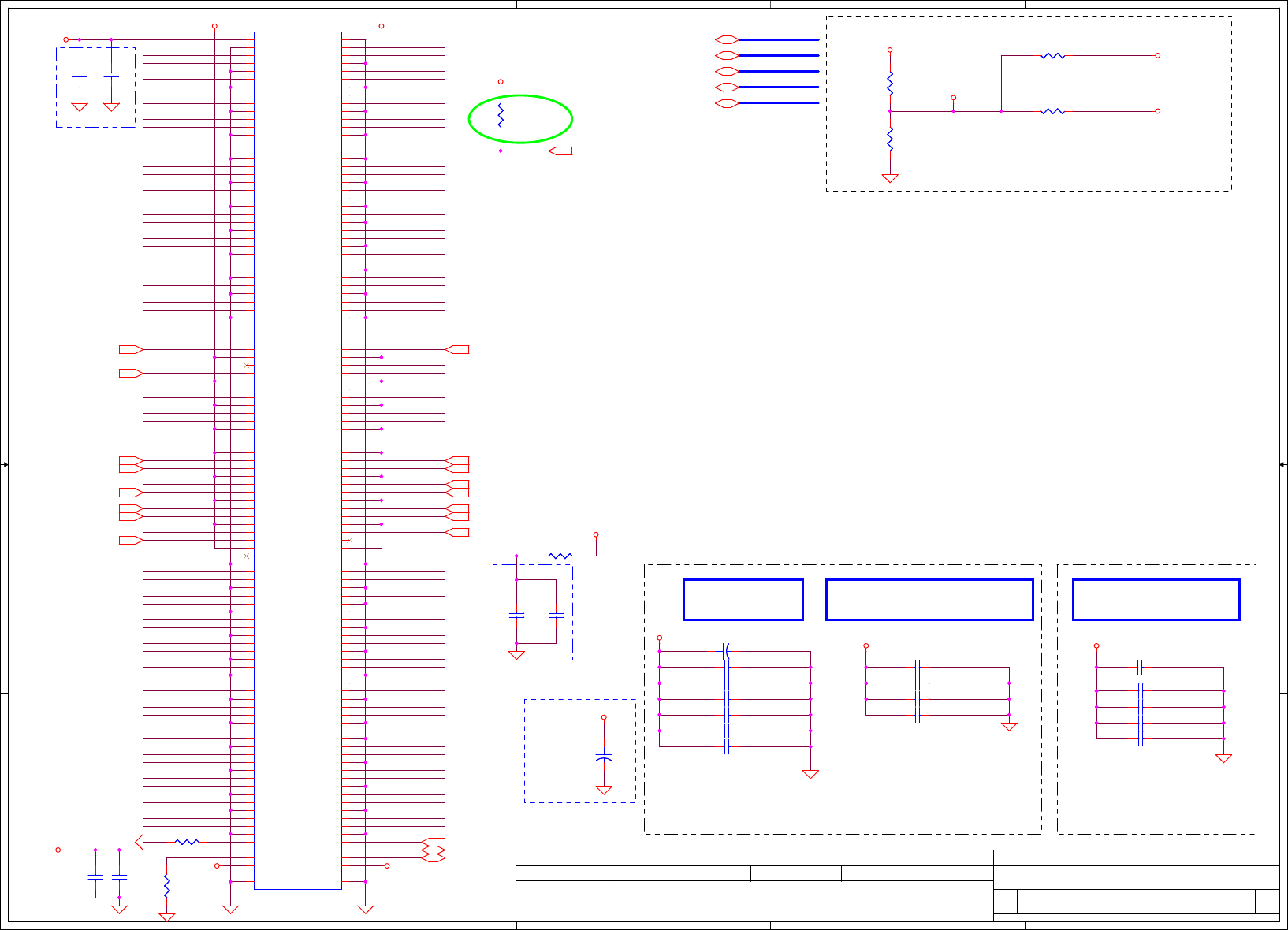Select the right capacitor in the top-left dashed box
Screen dimensions: 1288x930
[x=111, y=74]
